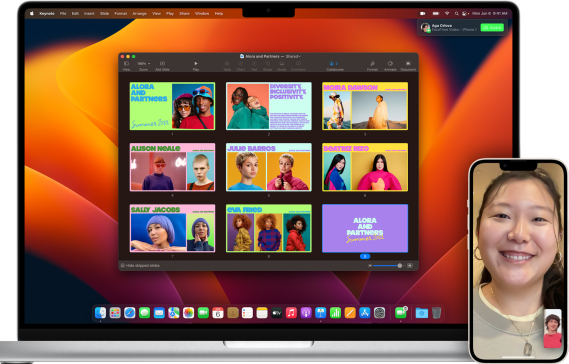Open Podcasts from the Dock
Viewport: 569px width, 364px height.
click(306, 312)
